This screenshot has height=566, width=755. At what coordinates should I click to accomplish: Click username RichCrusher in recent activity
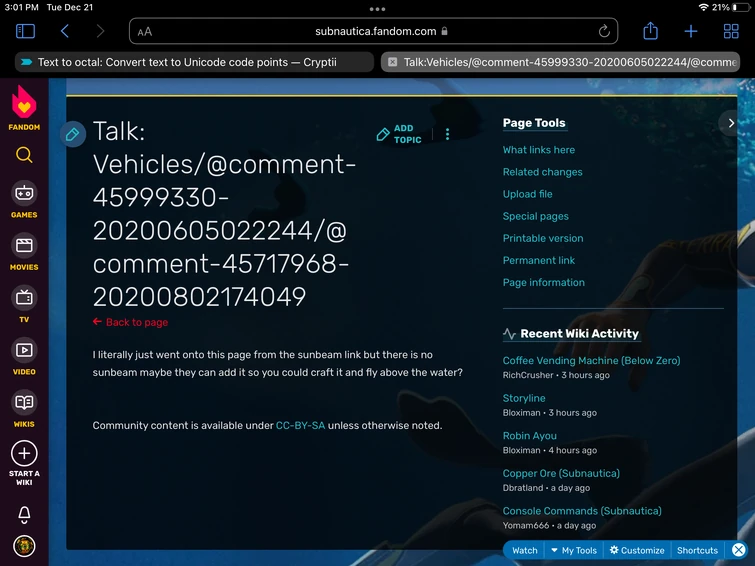(528, 375)
